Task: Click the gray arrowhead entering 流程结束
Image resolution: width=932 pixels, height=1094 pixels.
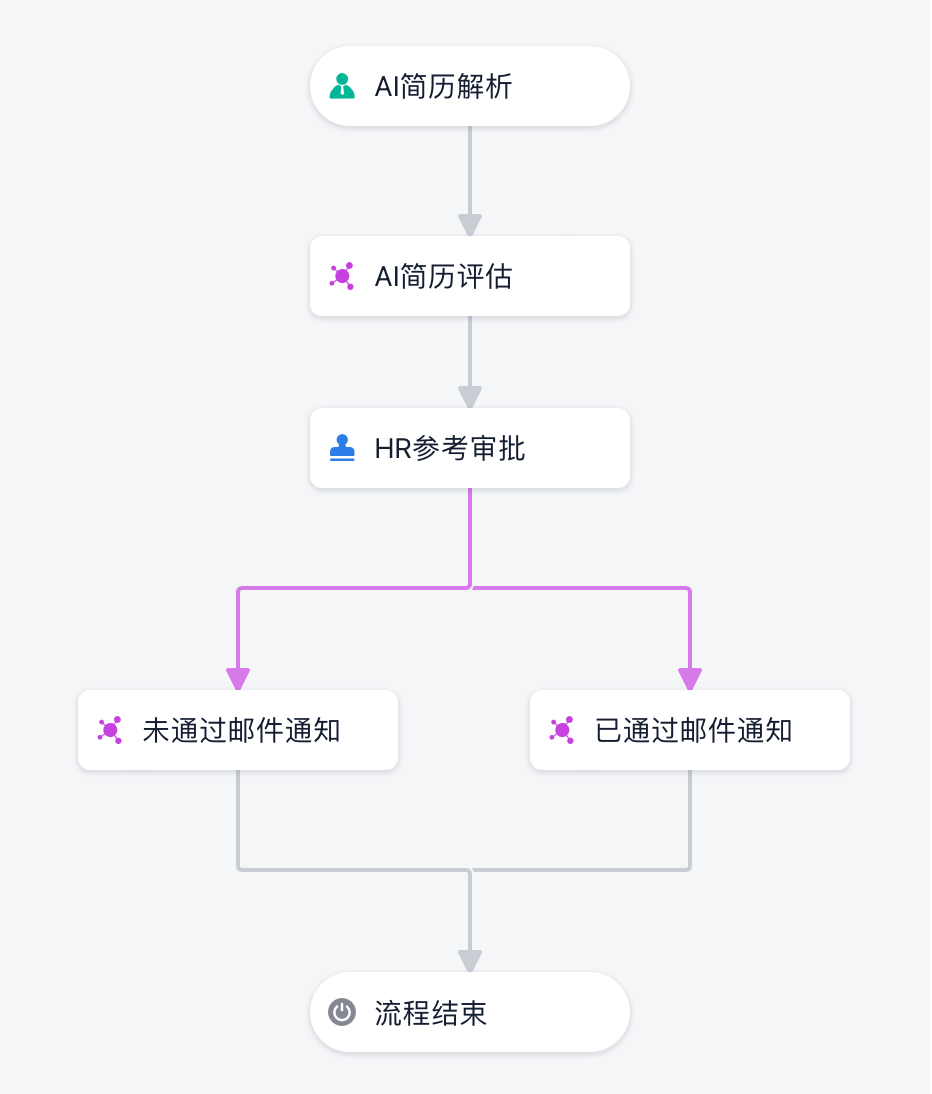Action: pyautogui.click(x=470, y=961)
